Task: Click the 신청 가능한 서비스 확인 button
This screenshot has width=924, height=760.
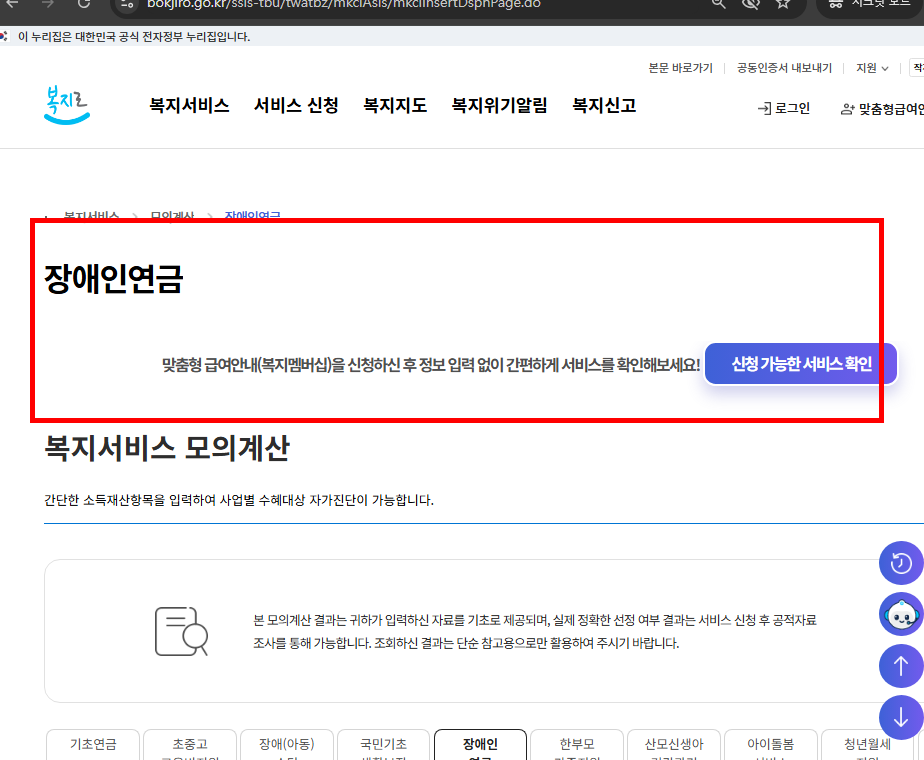Action: pyautogui.click(x=801, y=363)
